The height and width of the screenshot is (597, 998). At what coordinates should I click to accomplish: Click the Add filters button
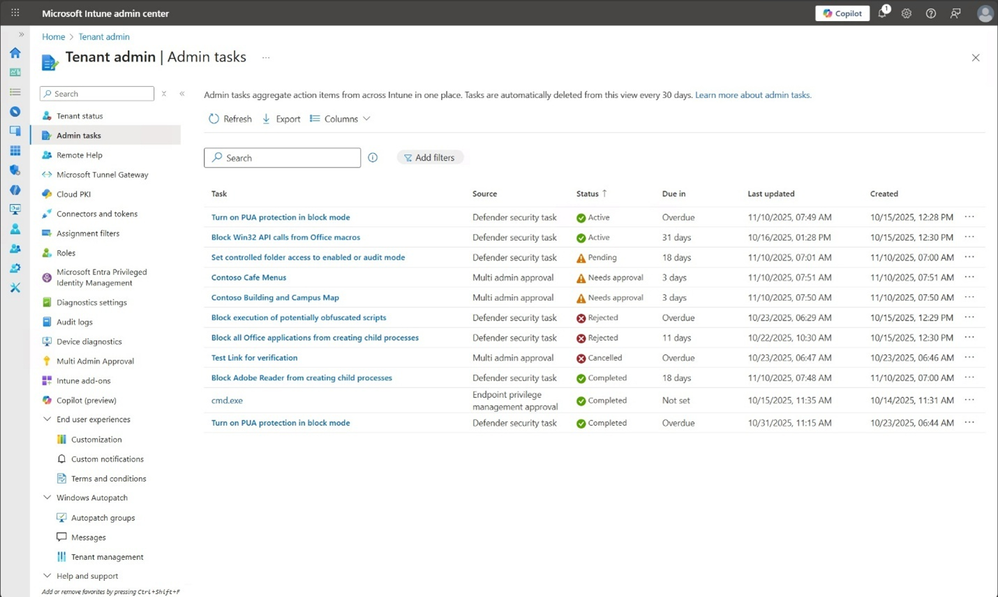click(430, 157)
